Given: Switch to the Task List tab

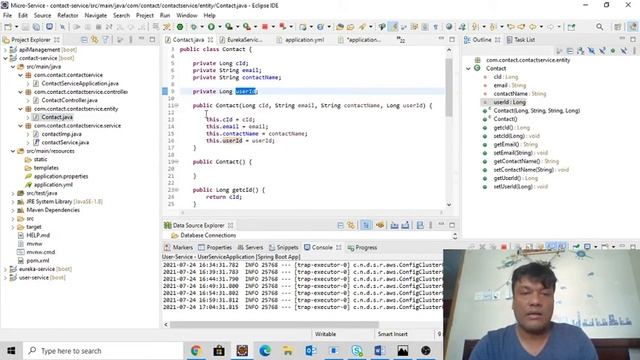Looking at the screenshot, I should pos(520,40).
